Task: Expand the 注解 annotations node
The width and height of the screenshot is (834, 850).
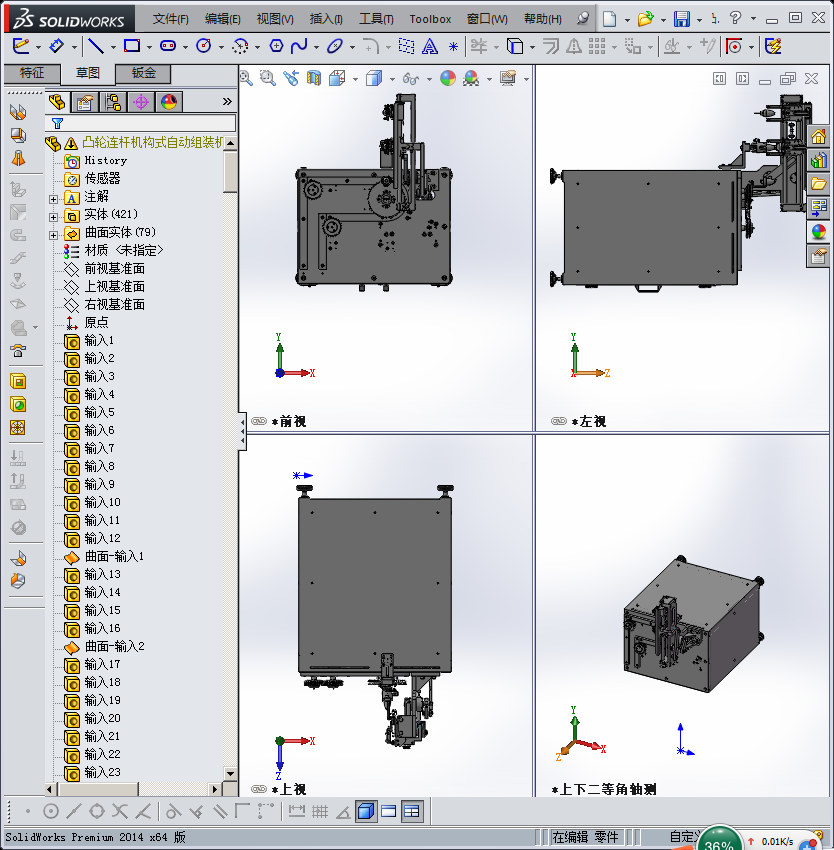Action: click(x=53, y=199)
